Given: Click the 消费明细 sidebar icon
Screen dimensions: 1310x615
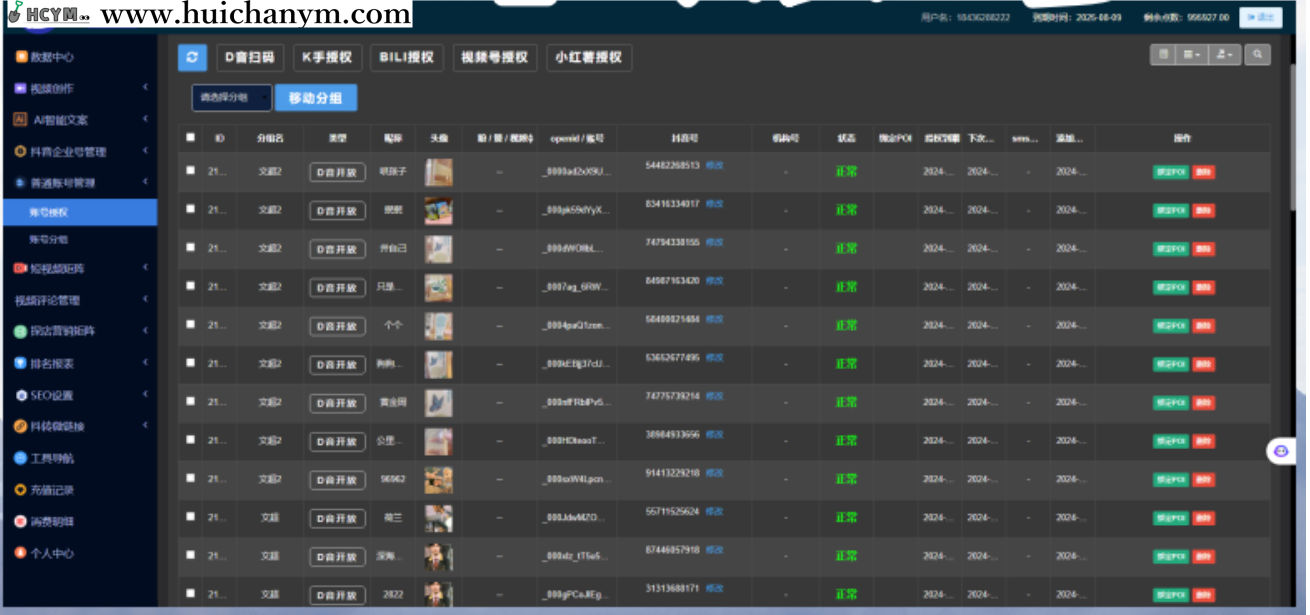Looking at the screenshot, I should pos(20,521).
